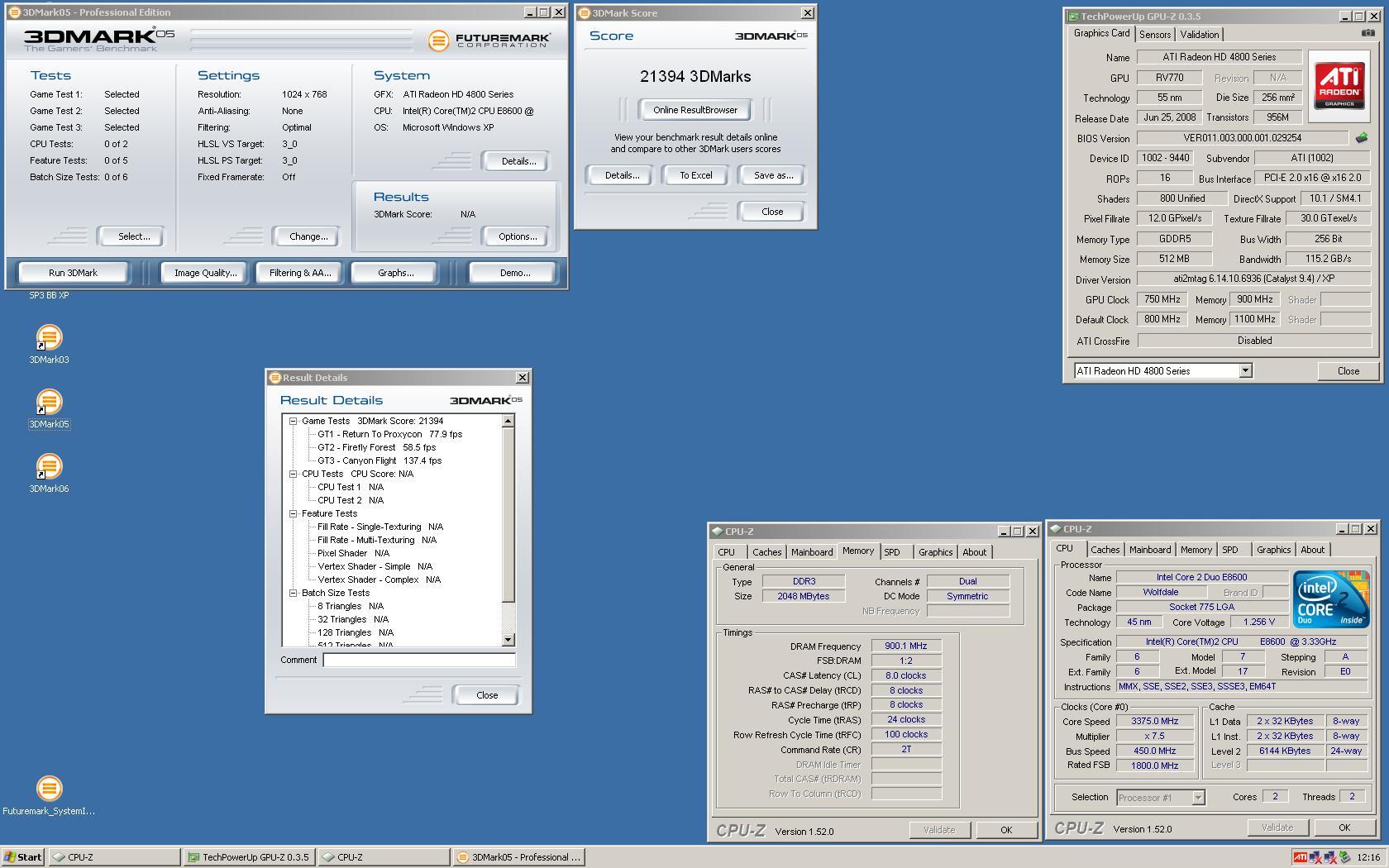The width and height of the screenshot is (1389, 868).
Task: Click the Options button under Results
Action: click(518, 236)
